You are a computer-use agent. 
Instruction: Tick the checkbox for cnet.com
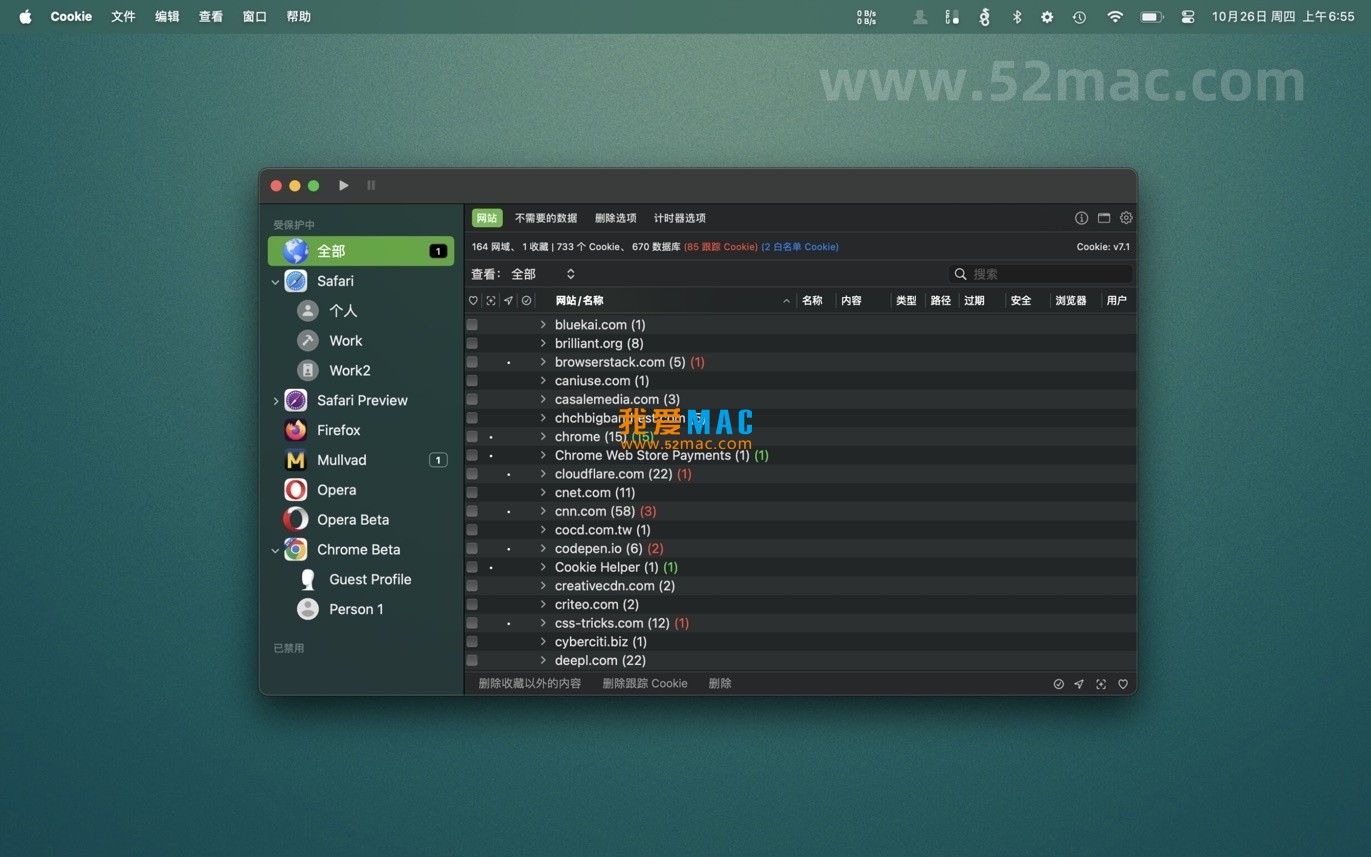pyautogui.click(x=472, y=493)
